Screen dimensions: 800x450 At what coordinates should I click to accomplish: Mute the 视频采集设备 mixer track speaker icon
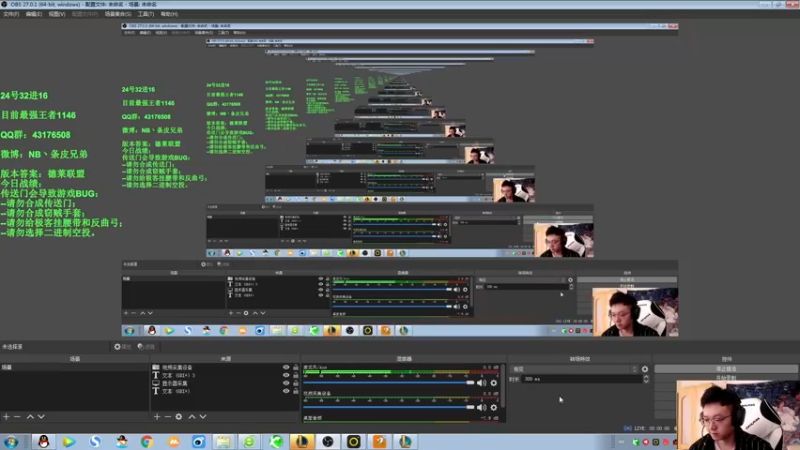coord(481,407)
